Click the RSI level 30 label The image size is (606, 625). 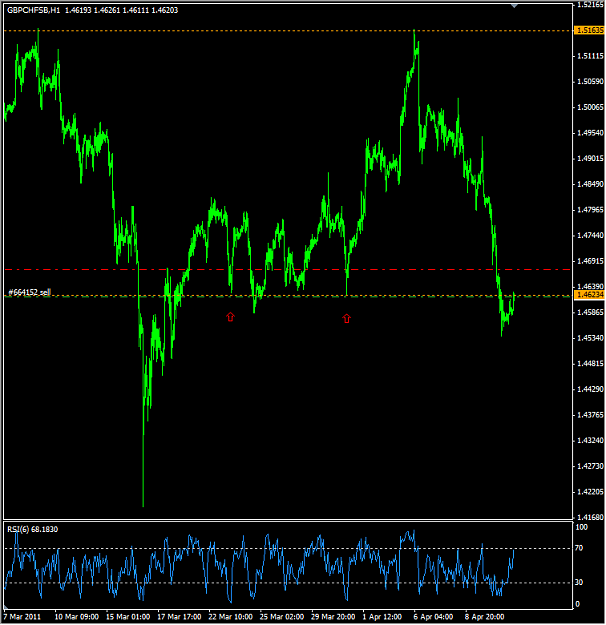[579, 582]
